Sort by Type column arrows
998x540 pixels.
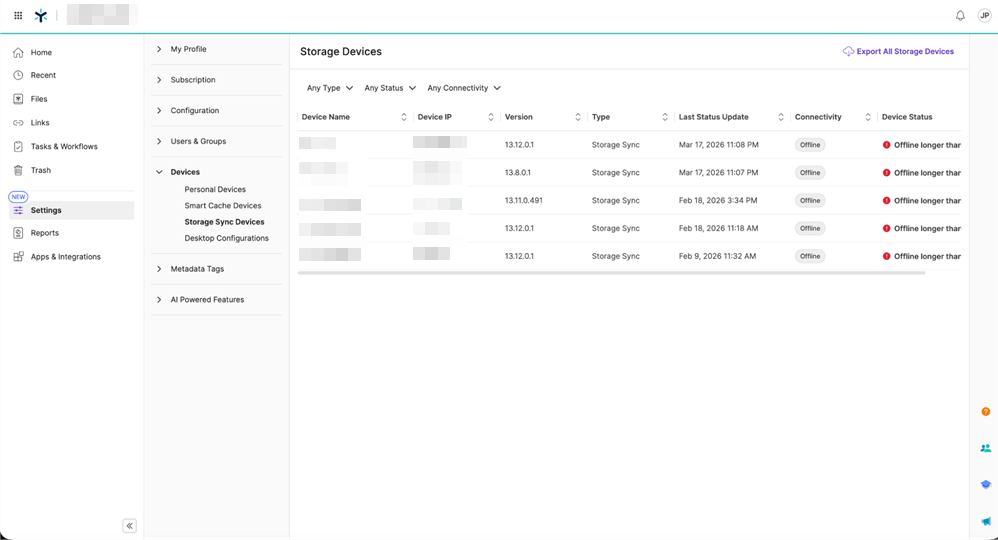(664, 117)
